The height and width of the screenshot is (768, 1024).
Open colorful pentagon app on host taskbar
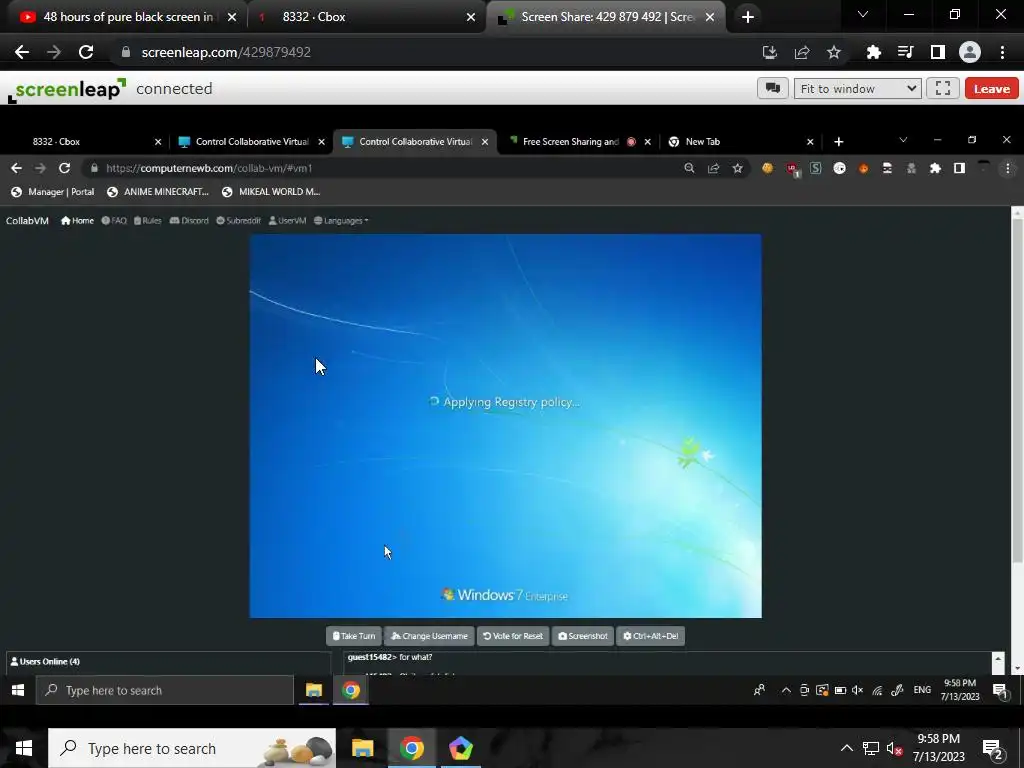(x=460, y=748)
